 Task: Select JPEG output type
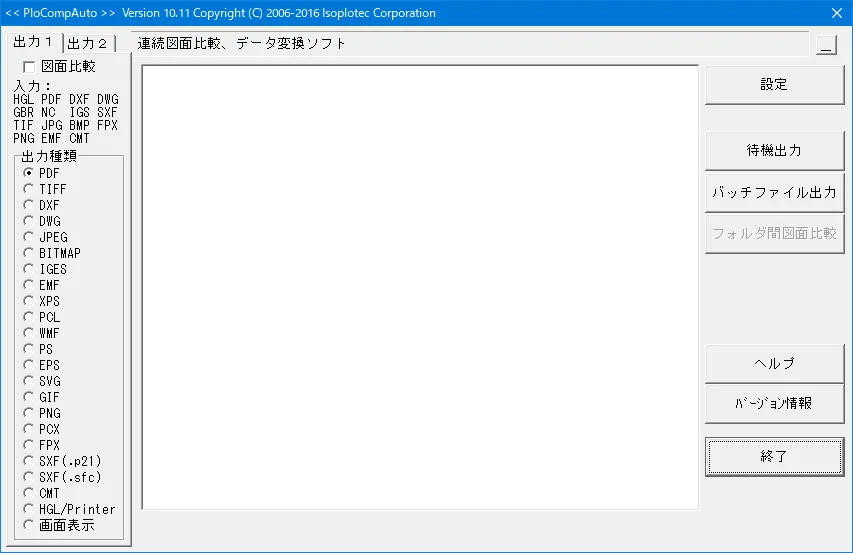(x=46, y=237)
